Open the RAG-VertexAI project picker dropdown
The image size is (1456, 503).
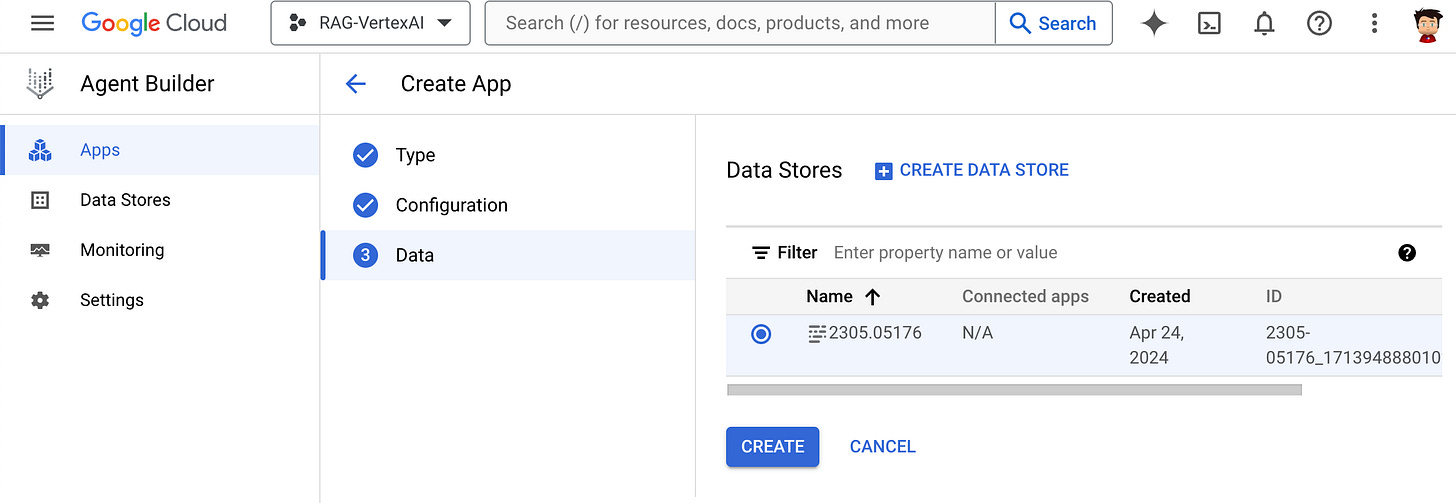370,23
